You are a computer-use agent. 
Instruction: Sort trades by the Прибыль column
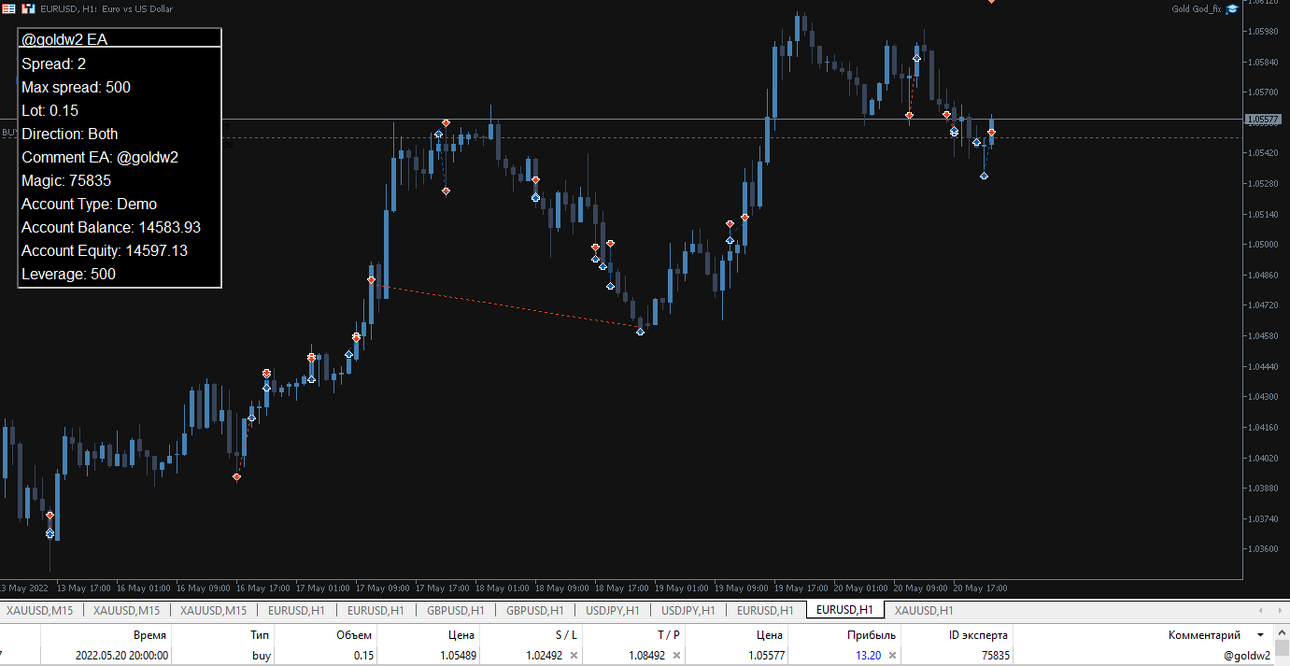coord(871,635)
